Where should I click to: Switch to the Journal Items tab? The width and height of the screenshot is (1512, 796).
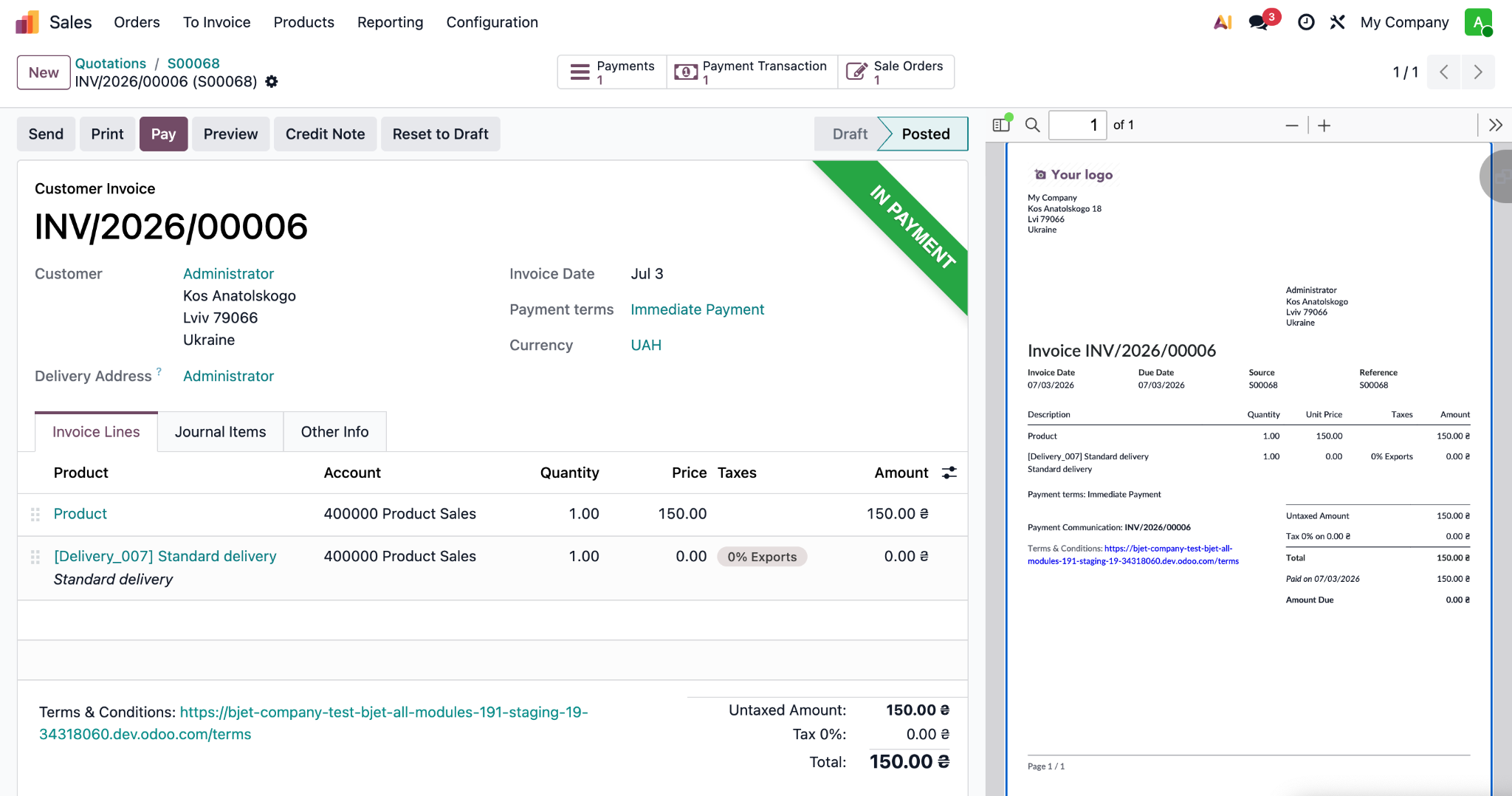pos(220,432)
